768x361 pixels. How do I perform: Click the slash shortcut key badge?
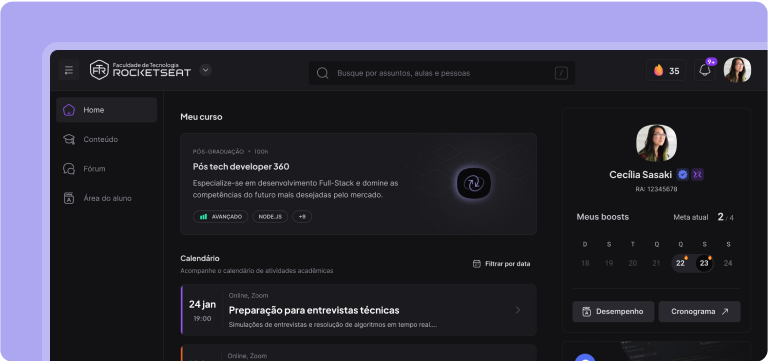tap(561, 73)
